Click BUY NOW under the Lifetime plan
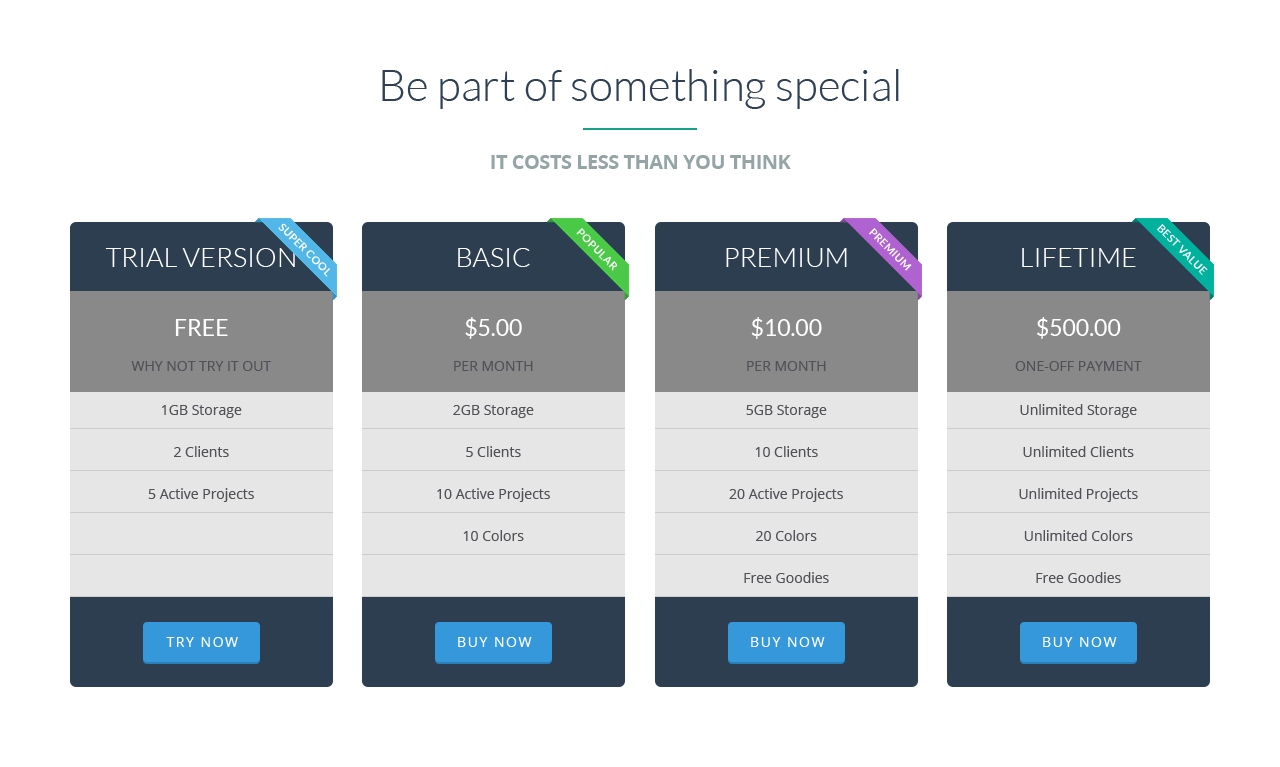1280x767 pixels. tap(1078, 642)
